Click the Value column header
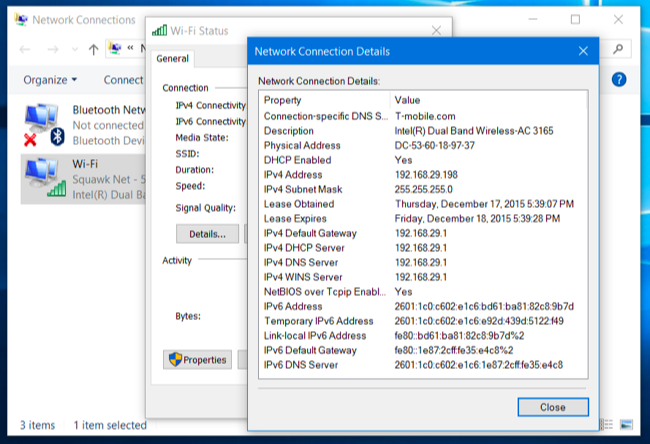 point(489,100)
